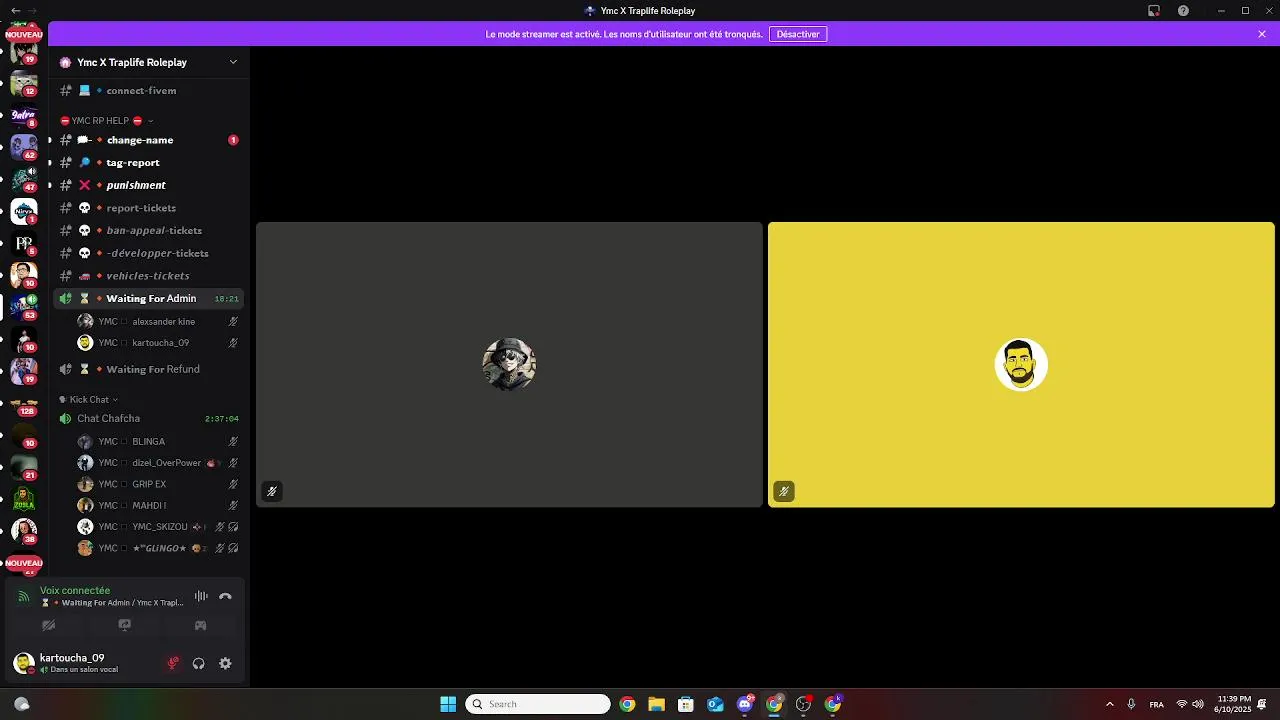Collapse the Kick Chat category
The image size is (1280, 720).
click(x=89, y=400)
